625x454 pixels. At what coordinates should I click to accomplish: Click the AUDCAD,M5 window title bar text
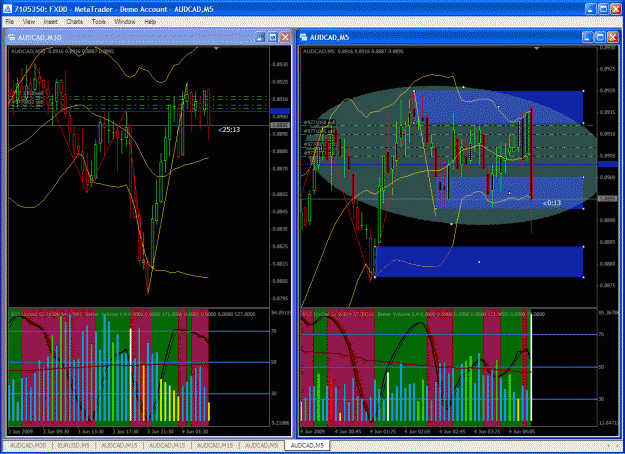pyautogui.click(x=330, y=37)
